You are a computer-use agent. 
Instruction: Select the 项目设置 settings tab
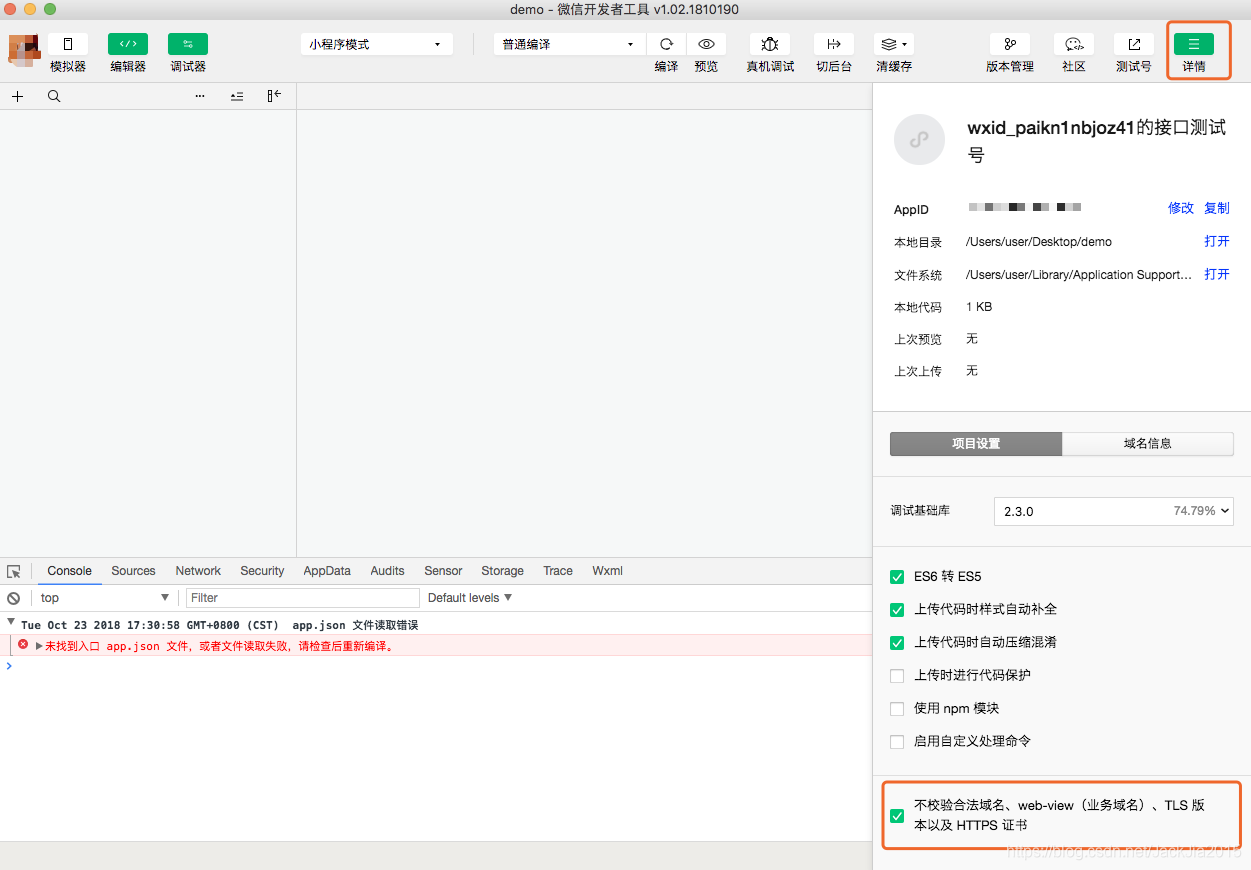pos(976,444)
